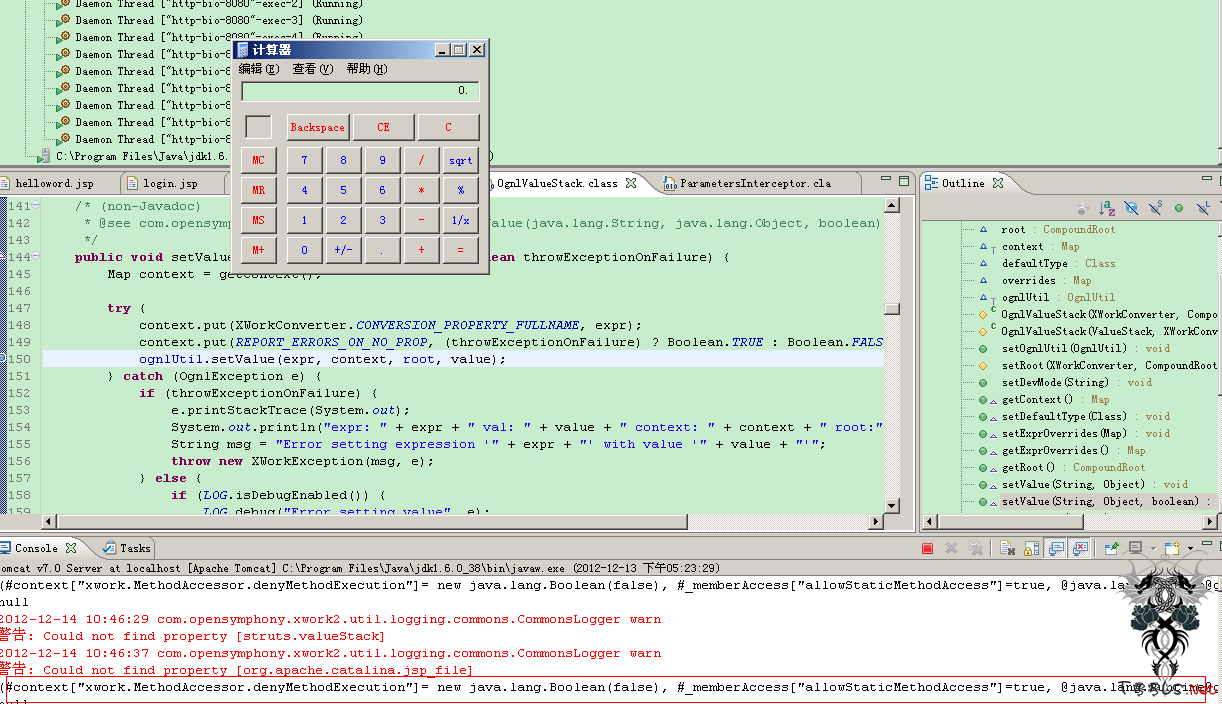This screenshot has width=1222, height=704.
Task: Click the calculator Backspace button
Action: pyautogui.click(x=317, y=127)
